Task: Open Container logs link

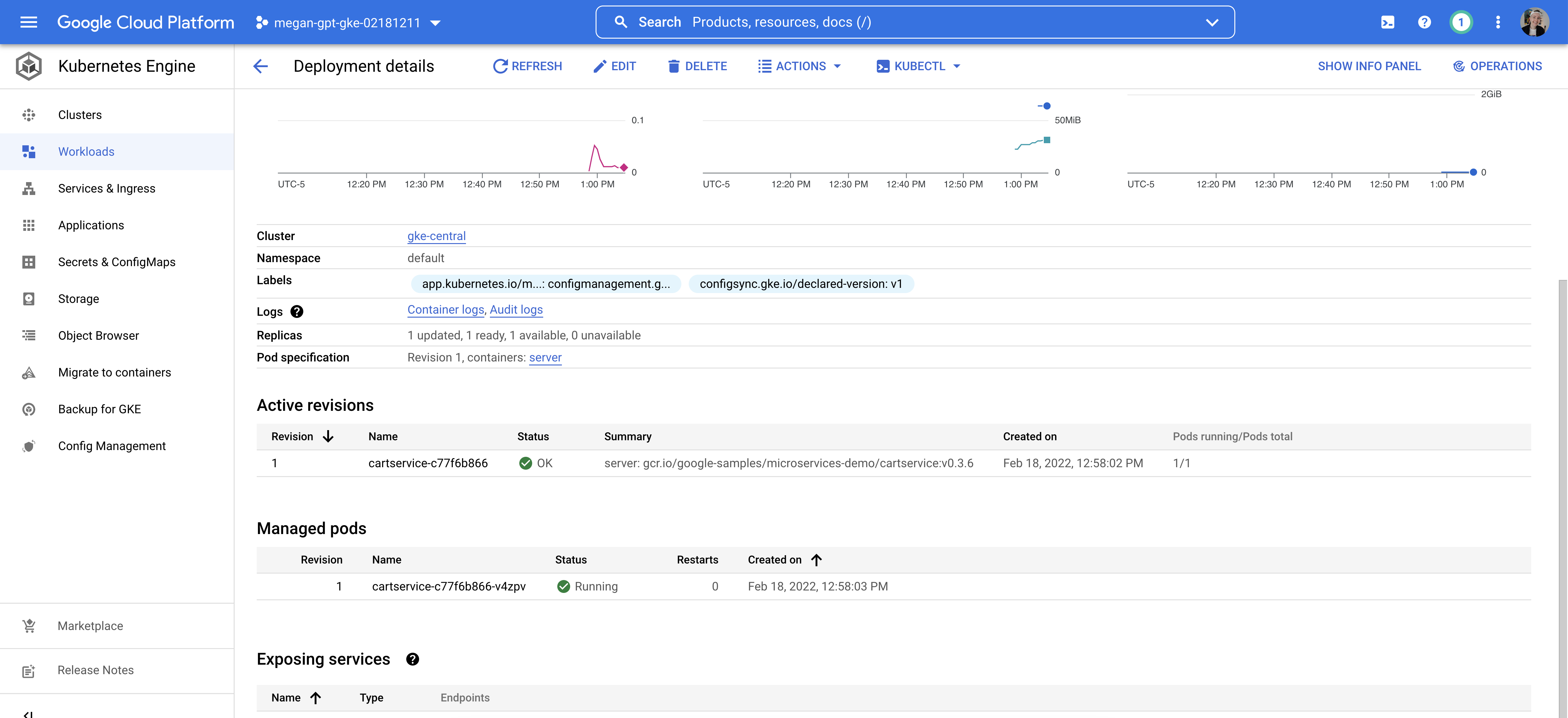Action: point(445,309)
